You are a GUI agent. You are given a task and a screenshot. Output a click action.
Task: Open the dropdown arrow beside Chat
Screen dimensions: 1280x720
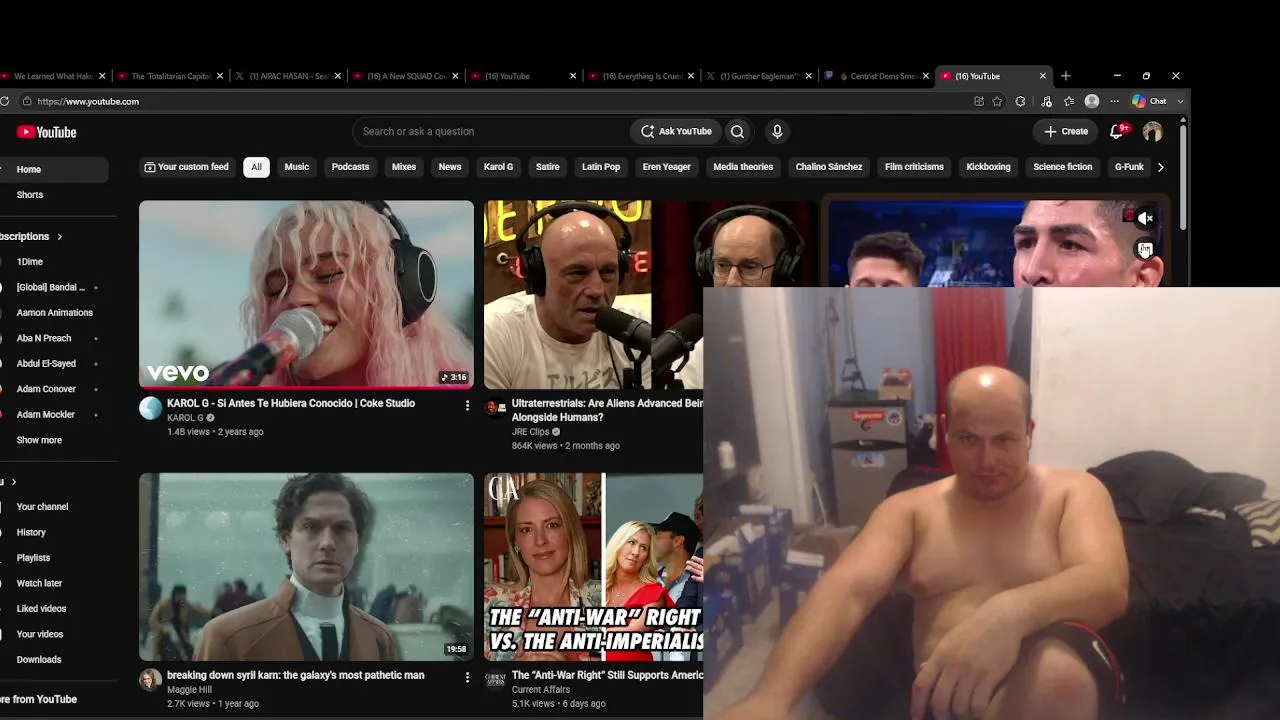click(x=1180, y=101)
